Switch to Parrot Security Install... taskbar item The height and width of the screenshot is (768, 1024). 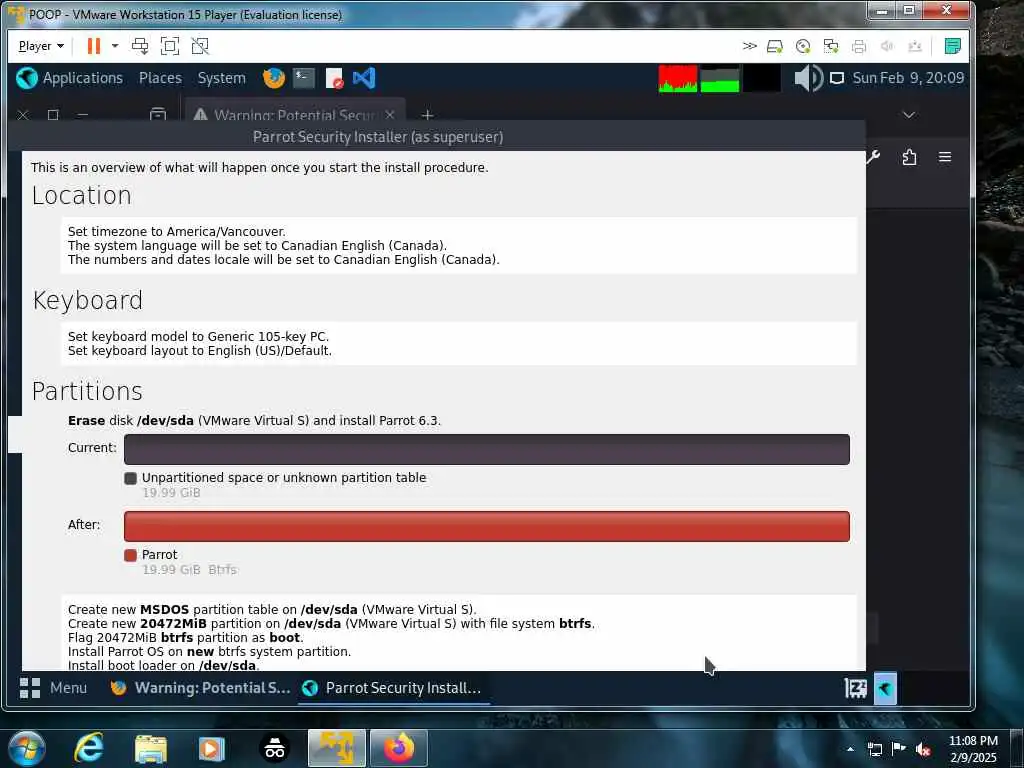tap(394, 688)
